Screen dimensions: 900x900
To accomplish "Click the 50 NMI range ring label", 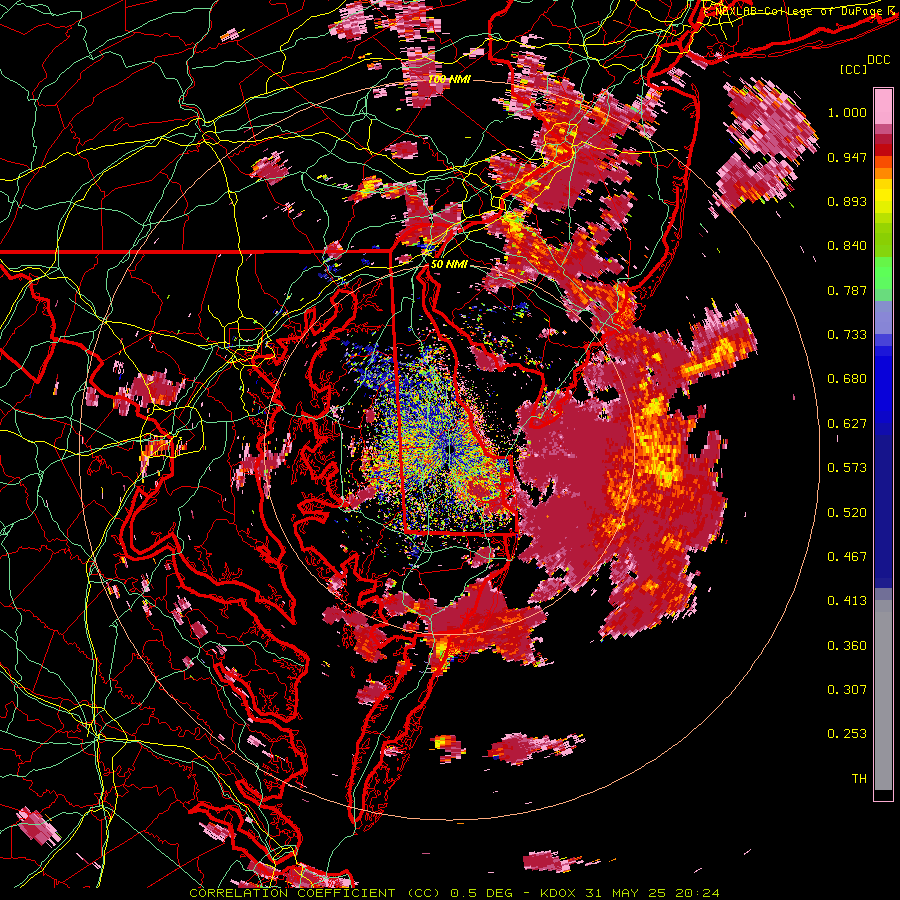I will coord(449,264).
